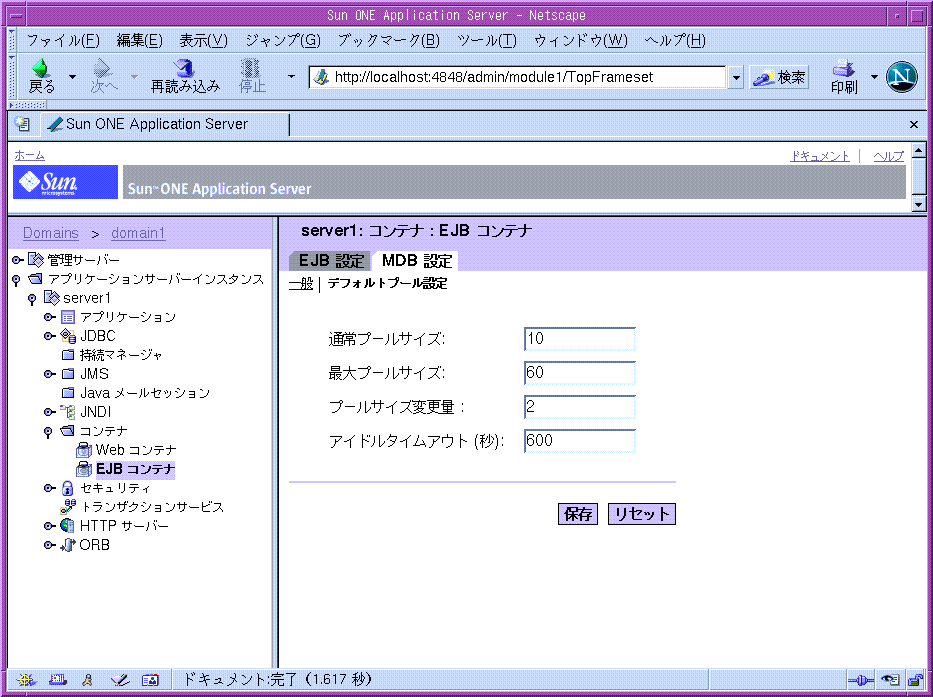Expand the JDBC tree node
933x697 pixels.
[49, 336]
